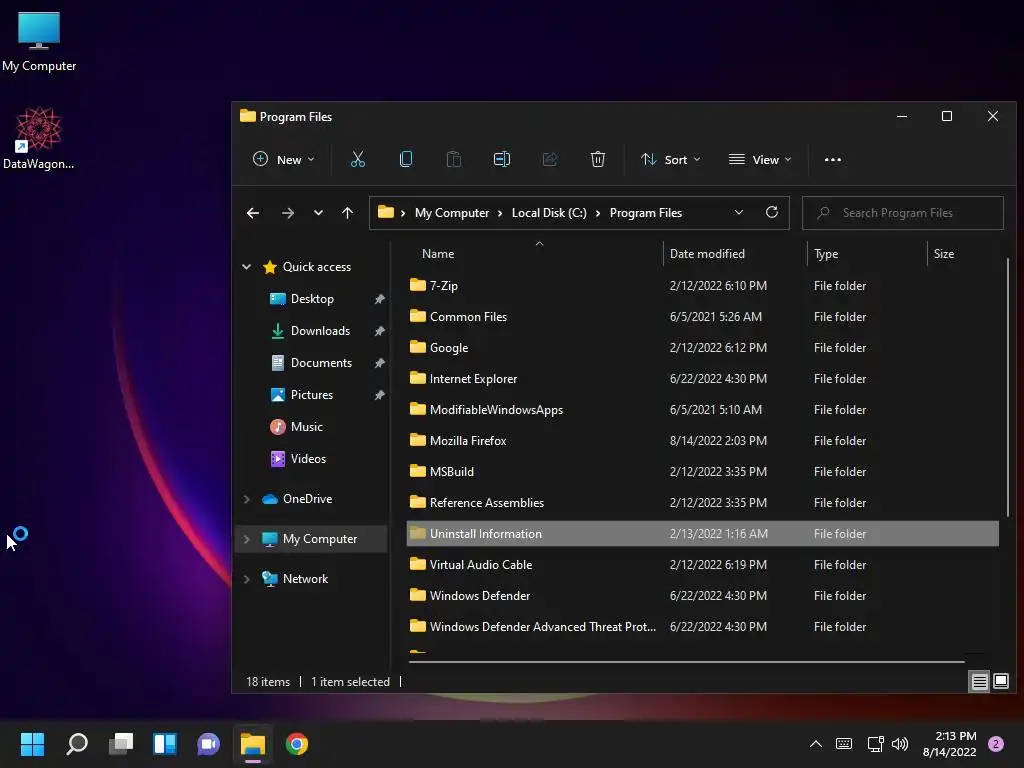Click the Search Program Files box
Image resolution: width=1024 pixels, height=768 pixels.
point(903,213)
